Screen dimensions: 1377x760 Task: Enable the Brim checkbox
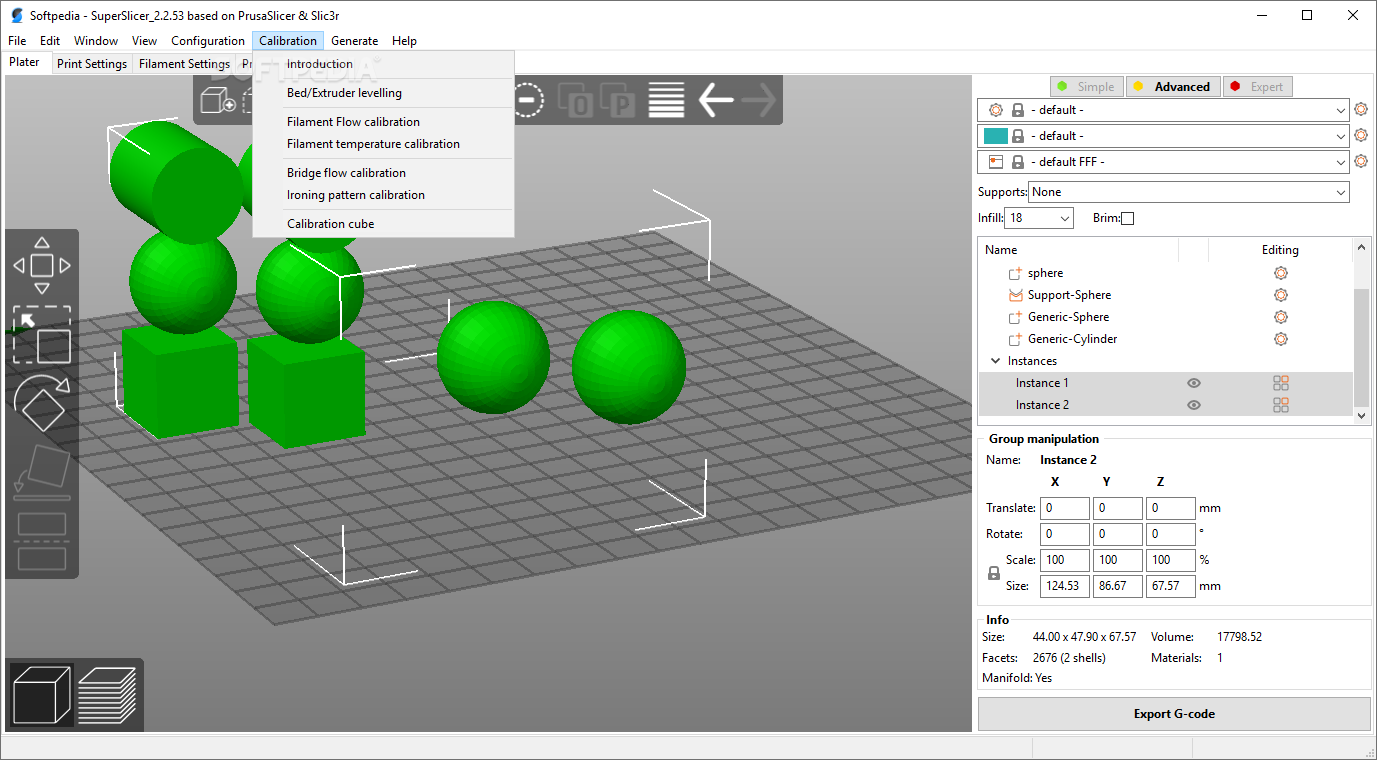click(1128, 218)
